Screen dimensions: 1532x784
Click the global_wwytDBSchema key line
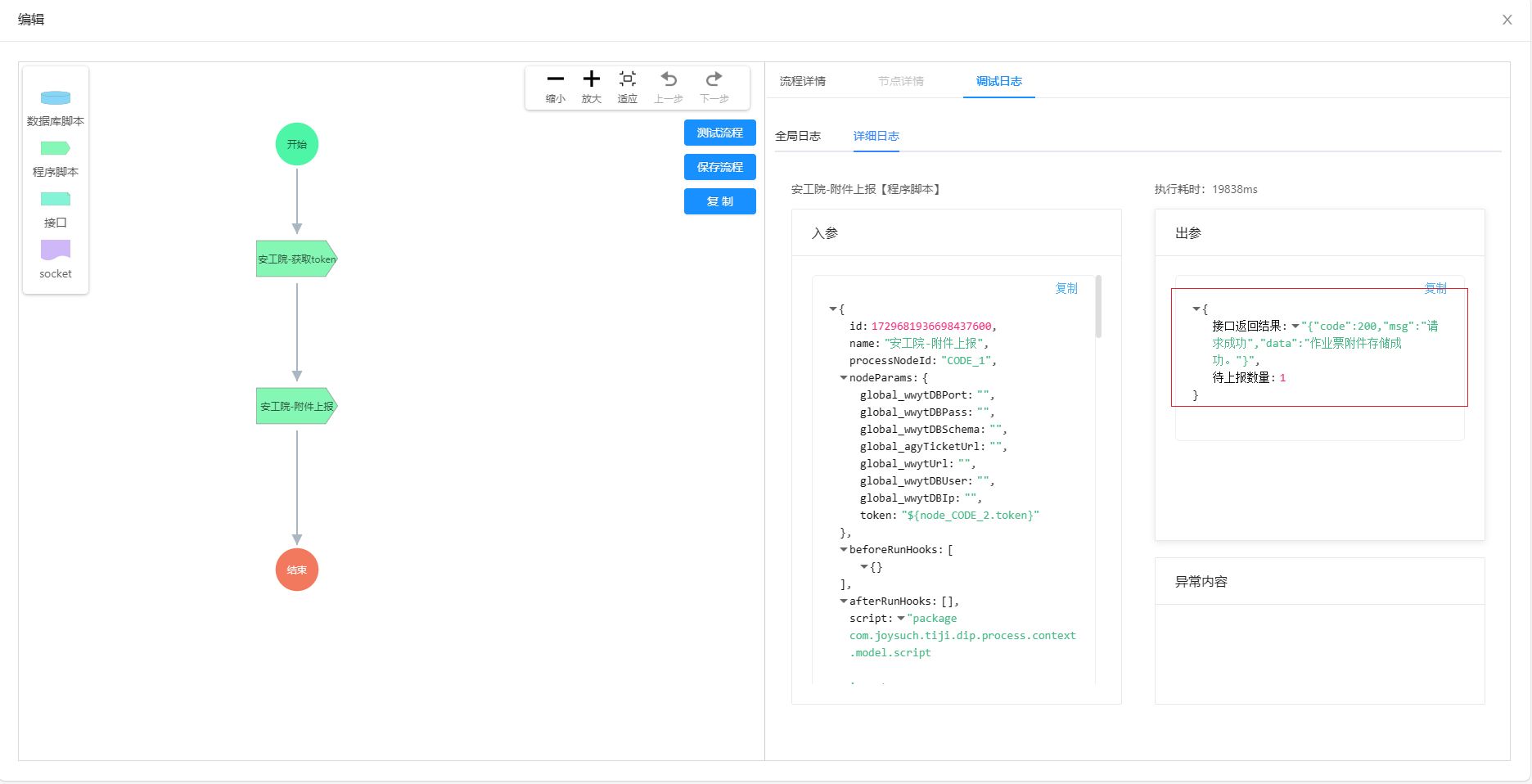(933, 430)
